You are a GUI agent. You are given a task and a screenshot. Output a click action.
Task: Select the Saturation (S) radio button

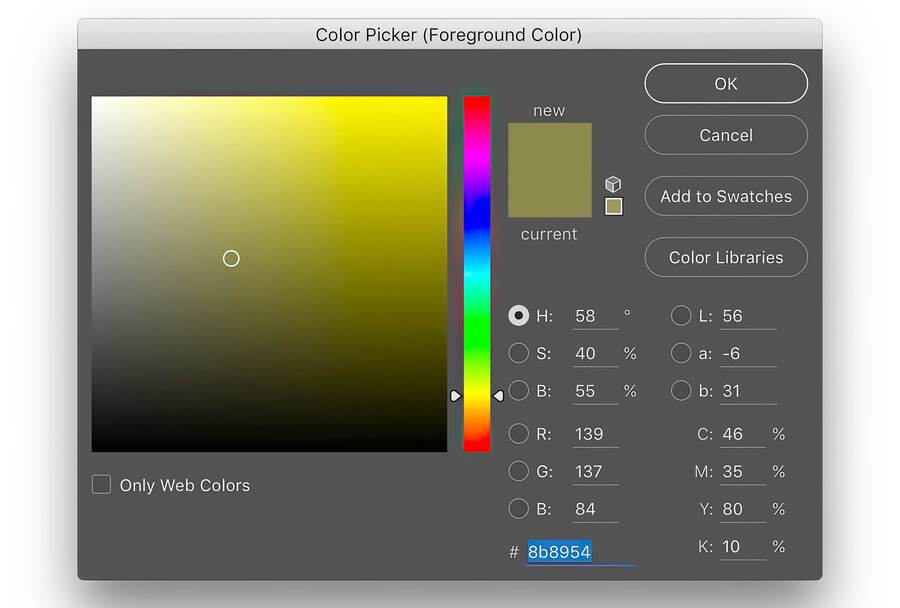518,353
